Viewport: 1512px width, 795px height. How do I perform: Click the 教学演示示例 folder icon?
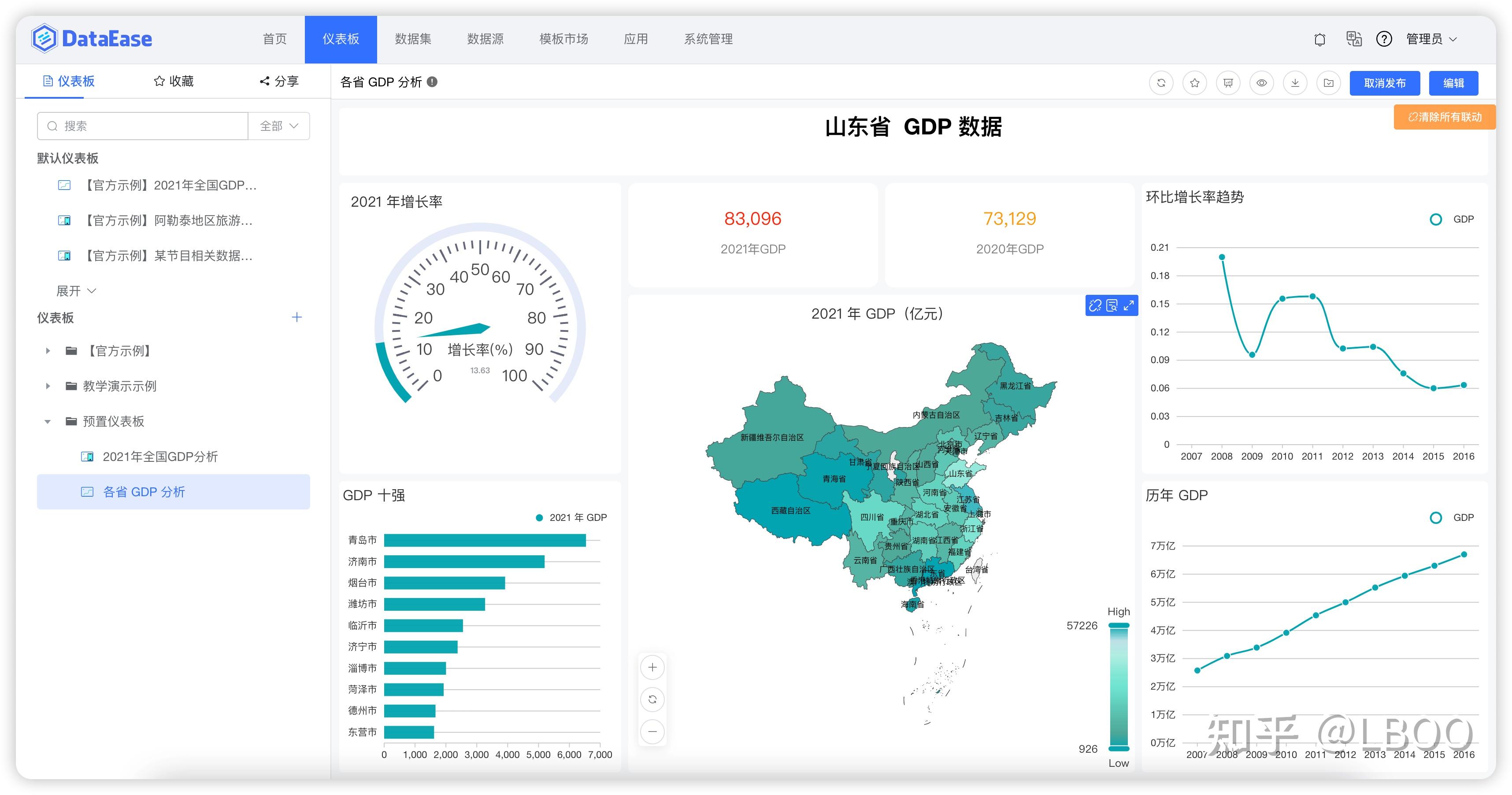tap(71, 386)
